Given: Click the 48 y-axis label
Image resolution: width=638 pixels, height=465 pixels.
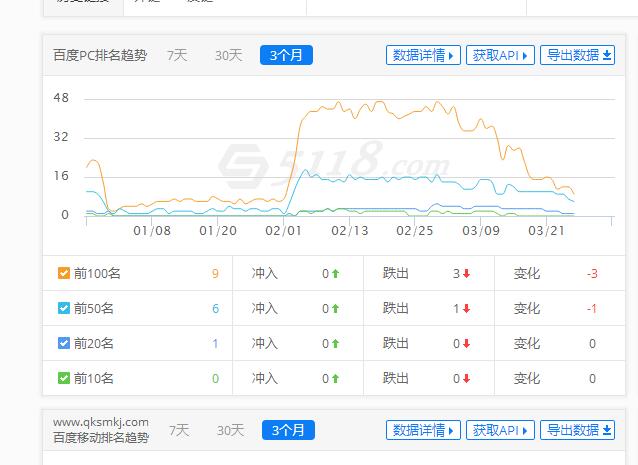Looking at the screenshot, I should [61, 98].
